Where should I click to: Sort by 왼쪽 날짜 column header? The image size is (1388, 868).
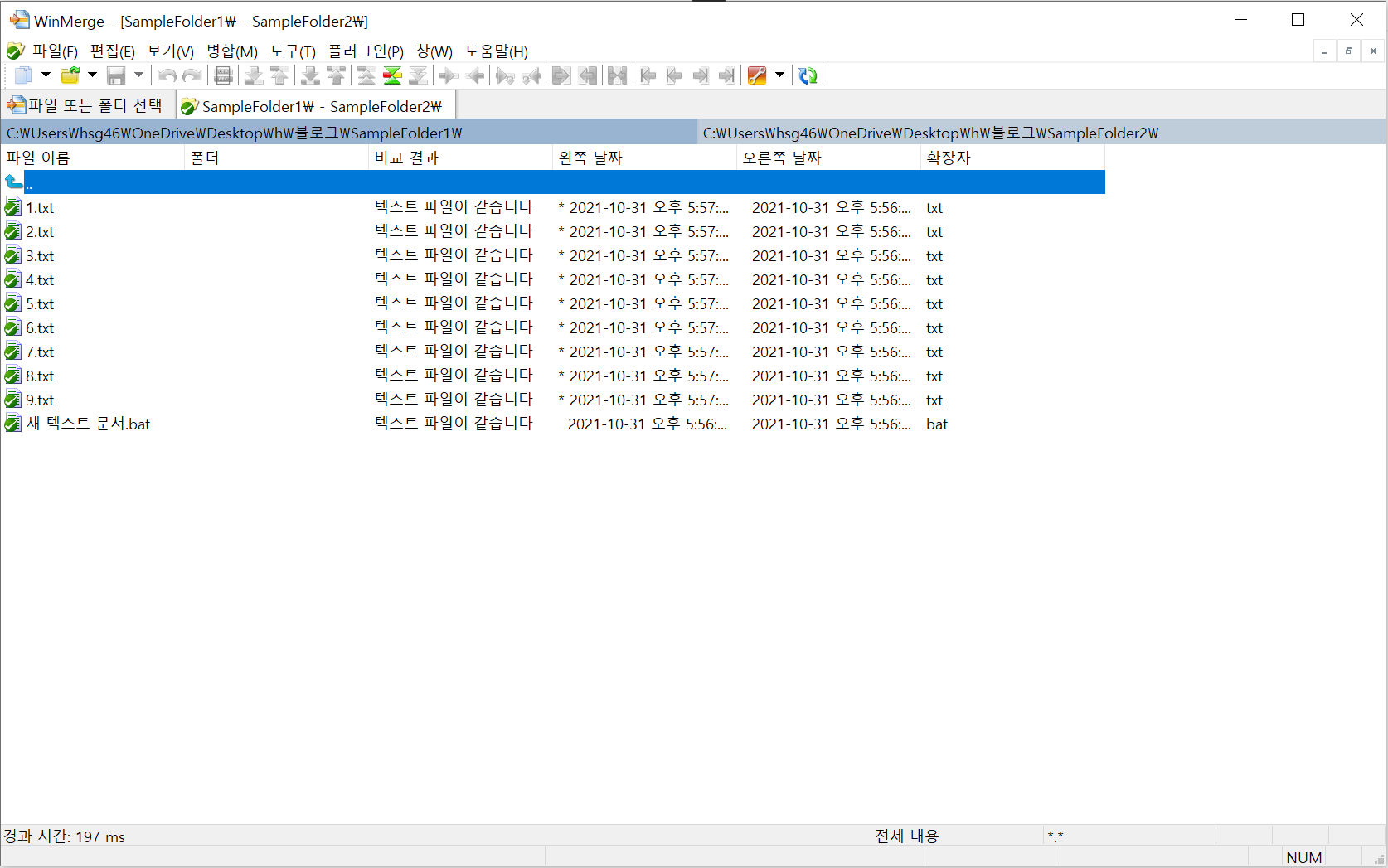[644, 158]
